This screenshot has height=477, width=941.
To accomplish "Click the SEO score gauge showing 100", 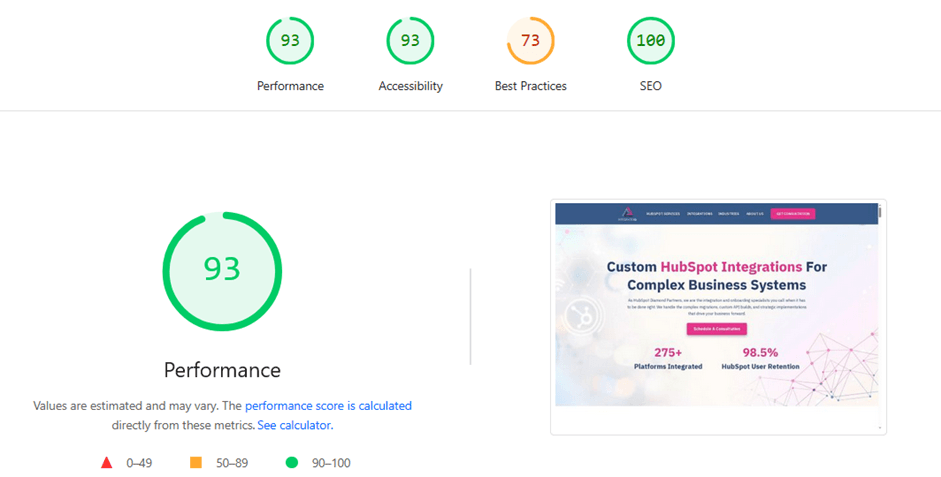I will [651, 41].
